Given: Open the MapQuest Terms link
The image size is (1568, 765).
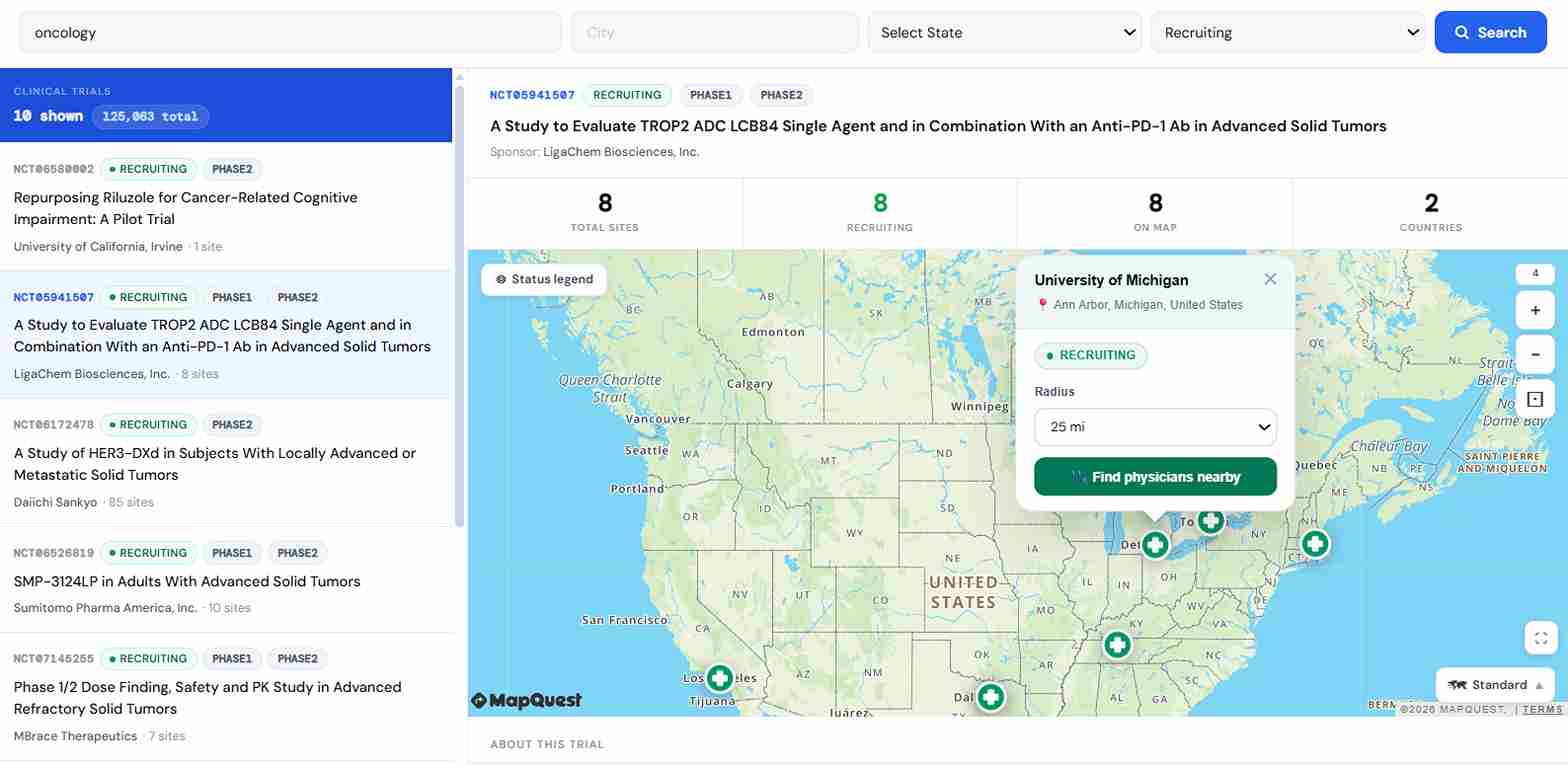Looking at the screenshot, I should 1542,709.
